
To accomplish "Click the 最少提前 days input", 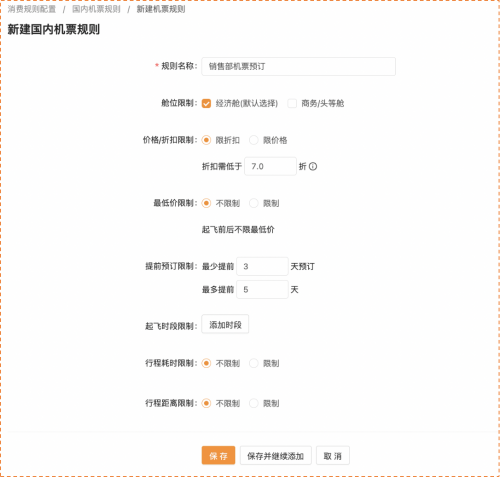I will click(x=262, y=266).
